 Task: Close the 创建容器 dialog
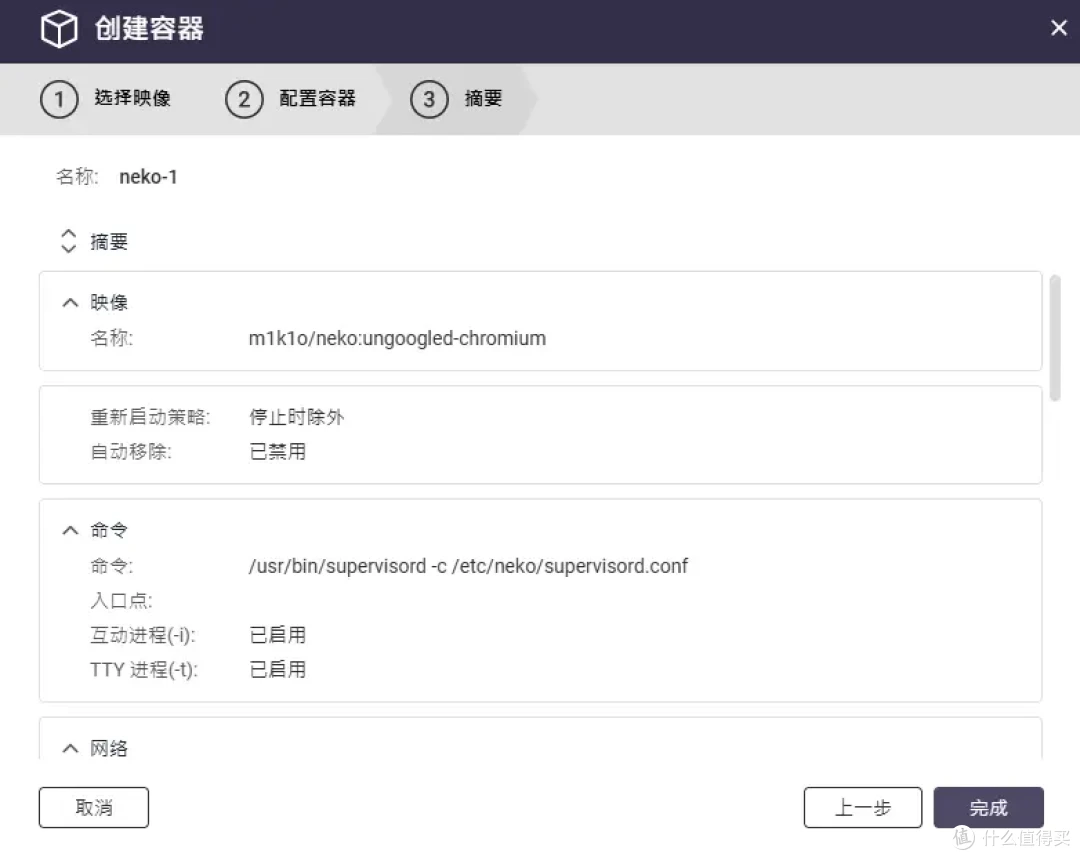pyautogui.click(x=1059, y=28)
